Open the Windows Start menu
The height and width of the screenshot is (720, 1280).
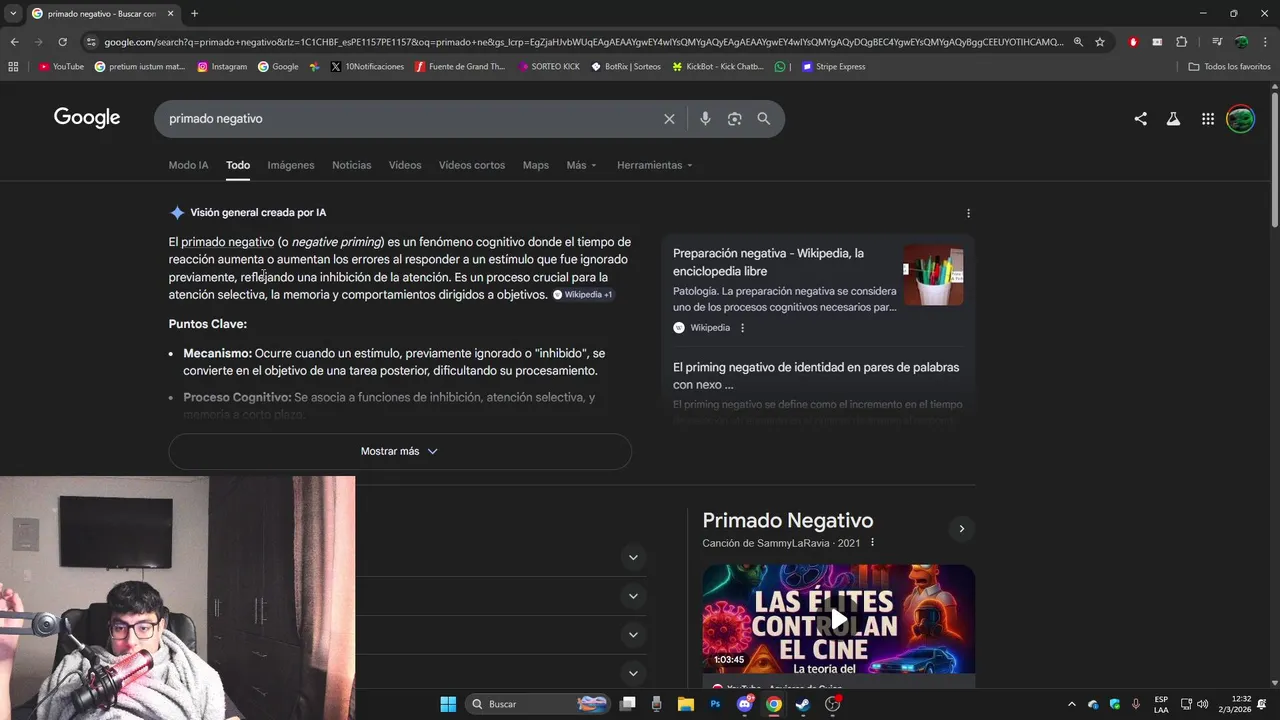click(448, 704)
